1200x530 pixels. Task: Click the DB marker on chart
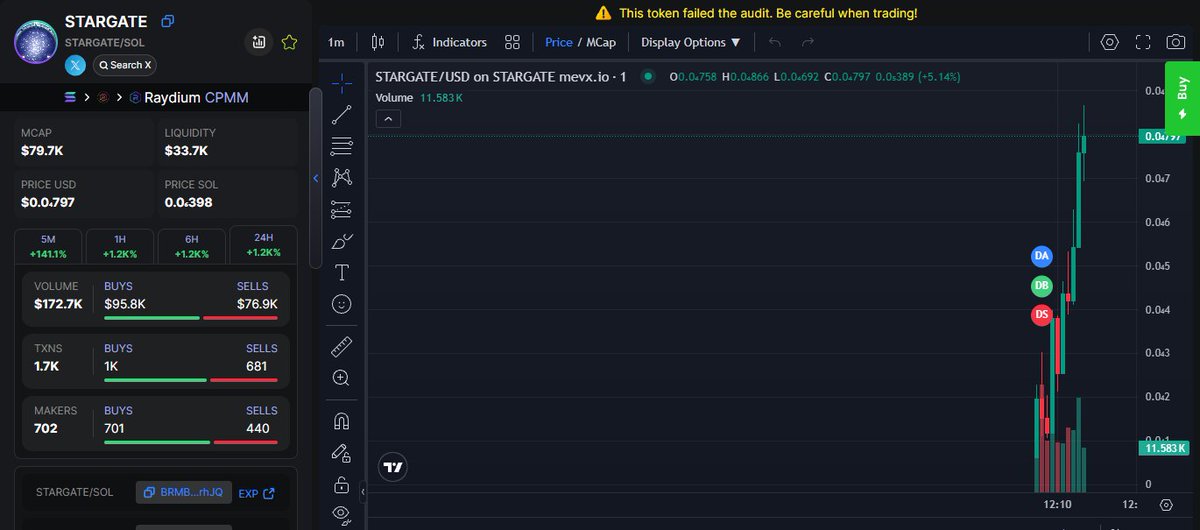(x=1042, y=286)
